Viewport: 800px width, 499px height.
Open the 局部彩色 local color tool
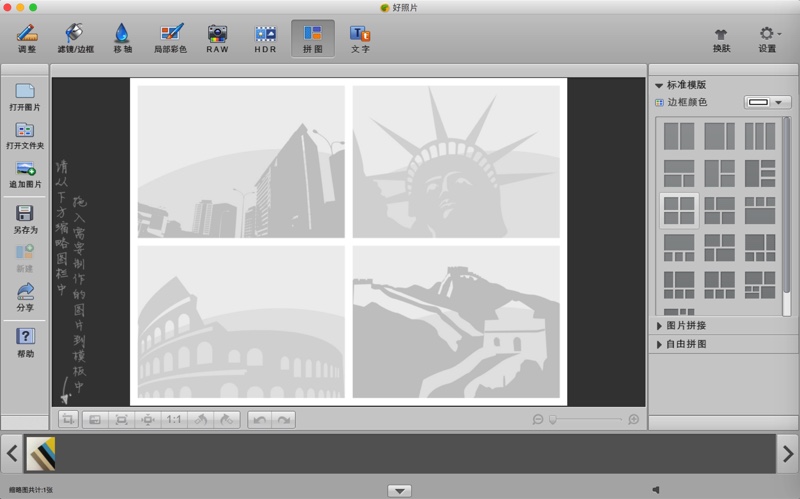(x=170, y=39)
